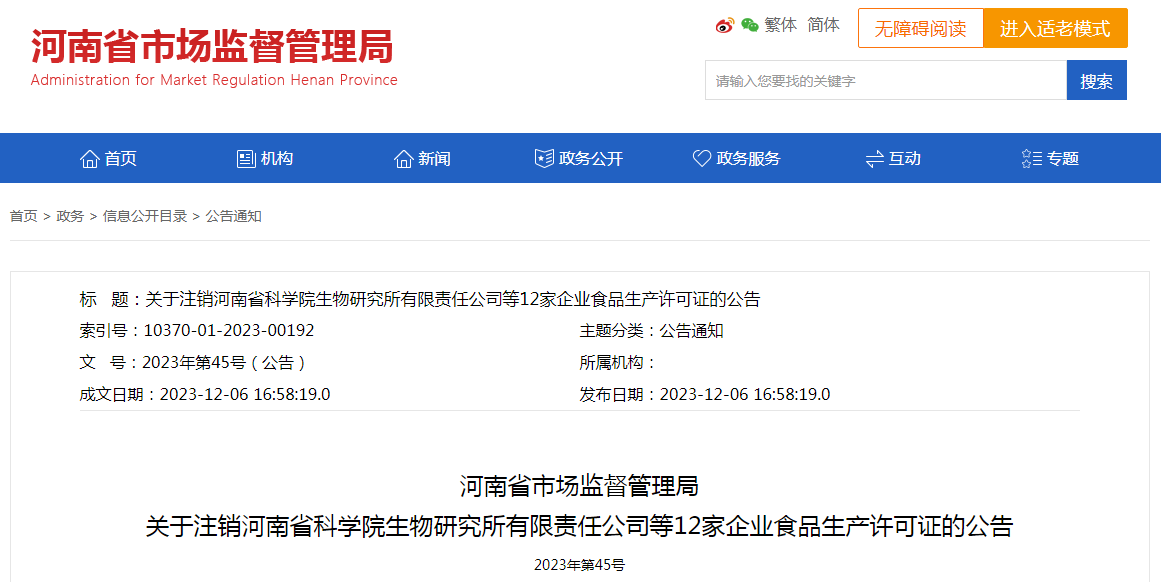Click the heart icon beside 政务服务

point(702,158)
